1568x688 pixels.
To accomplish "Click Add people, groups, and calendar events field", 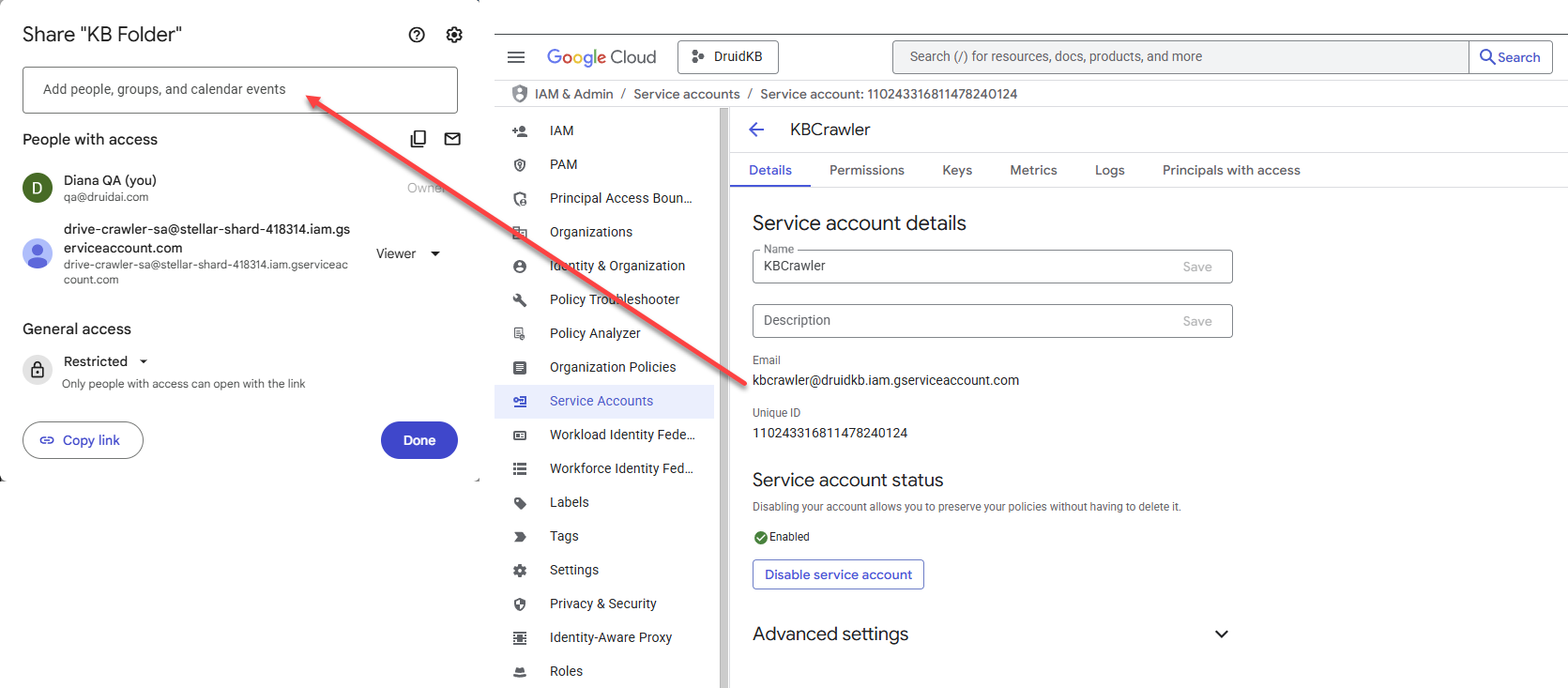I will click(x=240, y=90).
